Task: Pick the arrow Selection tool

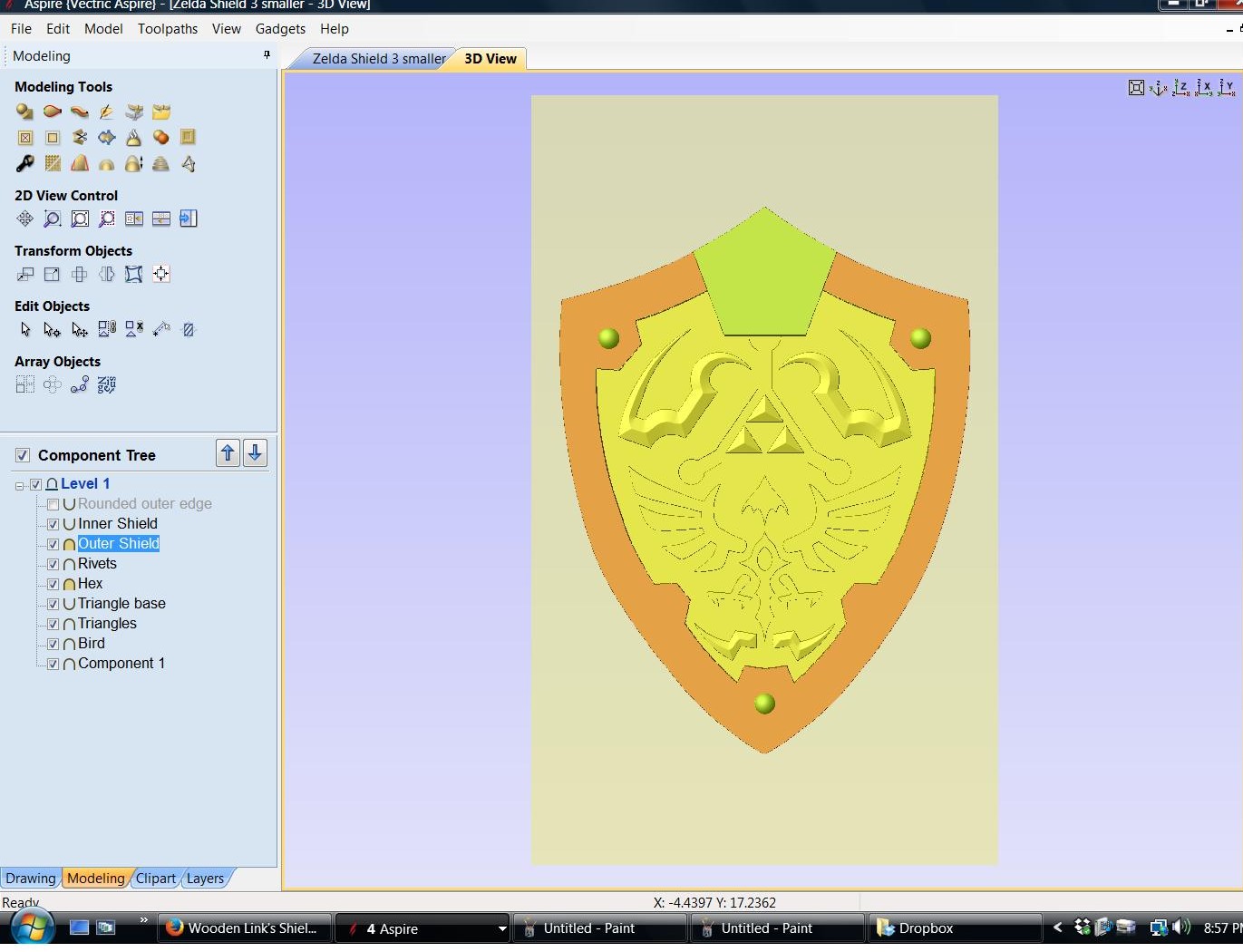Action: (x=24, y=329)
